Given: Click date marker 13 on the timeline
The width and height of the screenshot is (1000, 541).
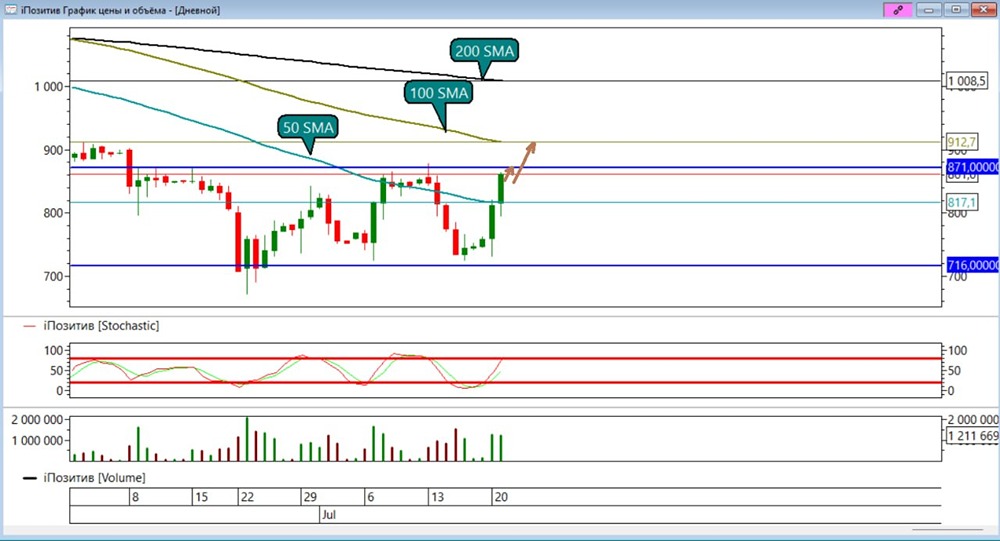Looking at the screenshot, I should (437, 497).
